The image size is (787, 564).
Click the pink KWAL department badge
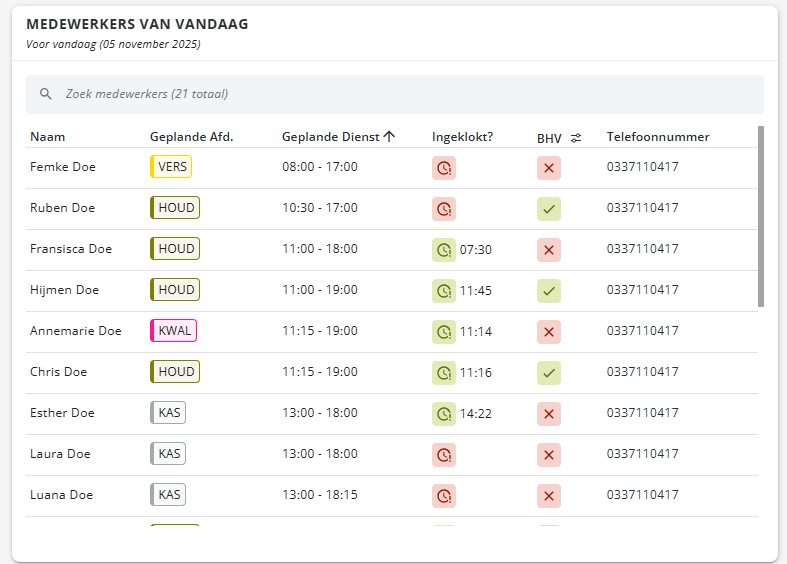coord(174,331)
